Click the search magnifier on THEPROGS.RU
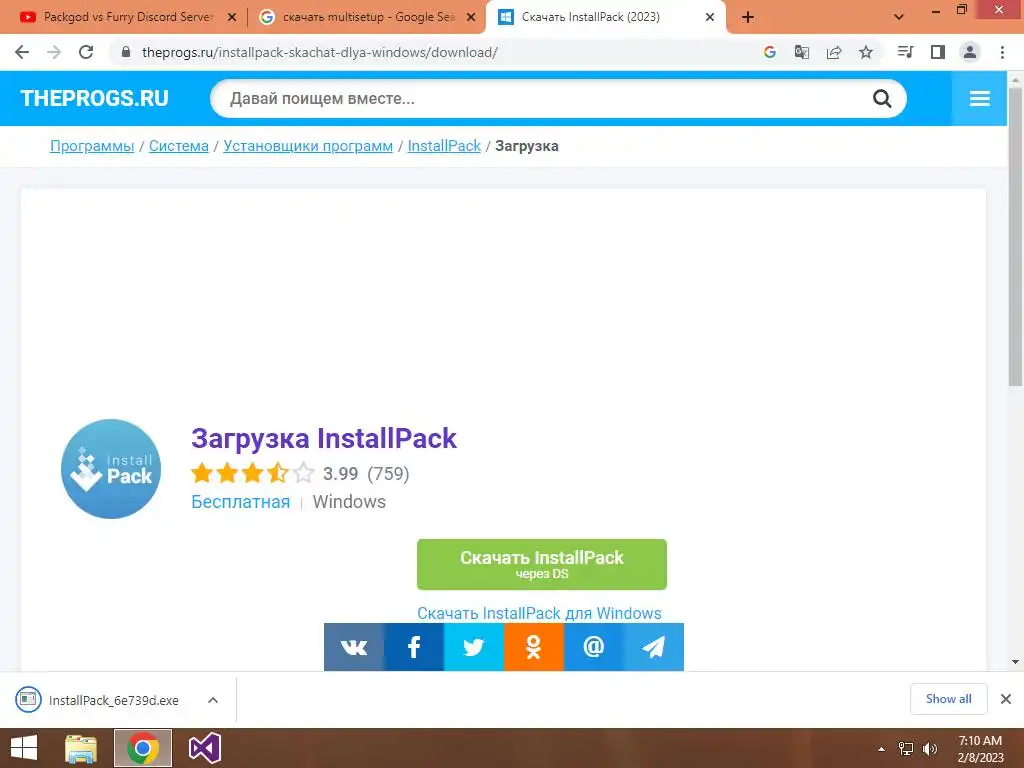The width and height of the screenshot is (1024, 768). [x=882, y=99]
